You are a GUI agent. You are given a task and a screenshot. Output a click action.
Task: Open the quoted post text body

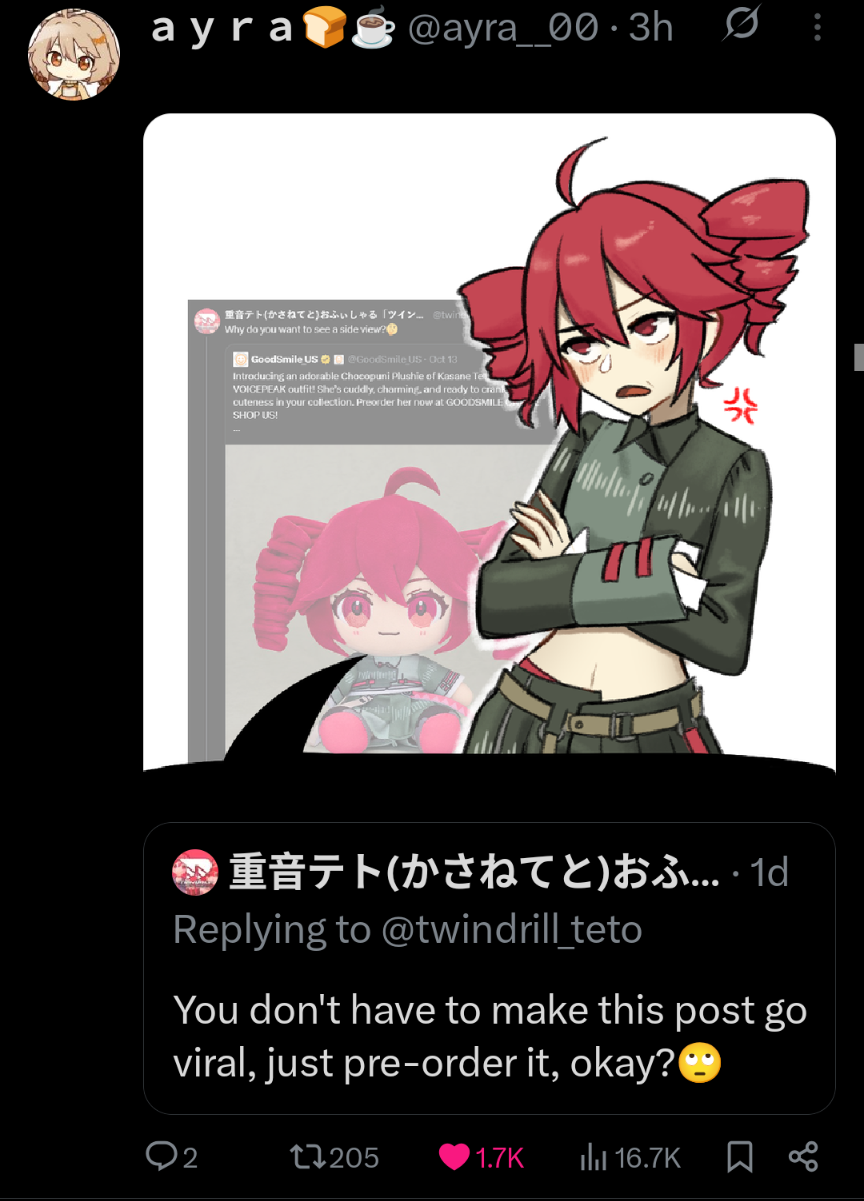490,1037
